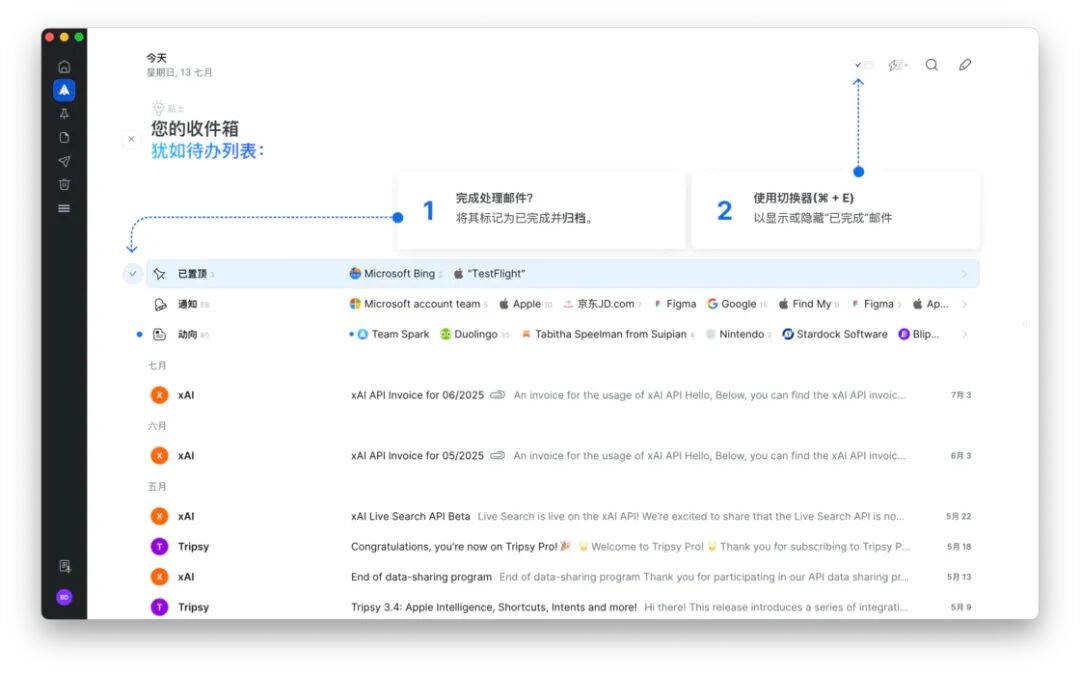1080x674 pixels.
Task: Click the pin icon beside 已置顶
Action: click(159, 274)
